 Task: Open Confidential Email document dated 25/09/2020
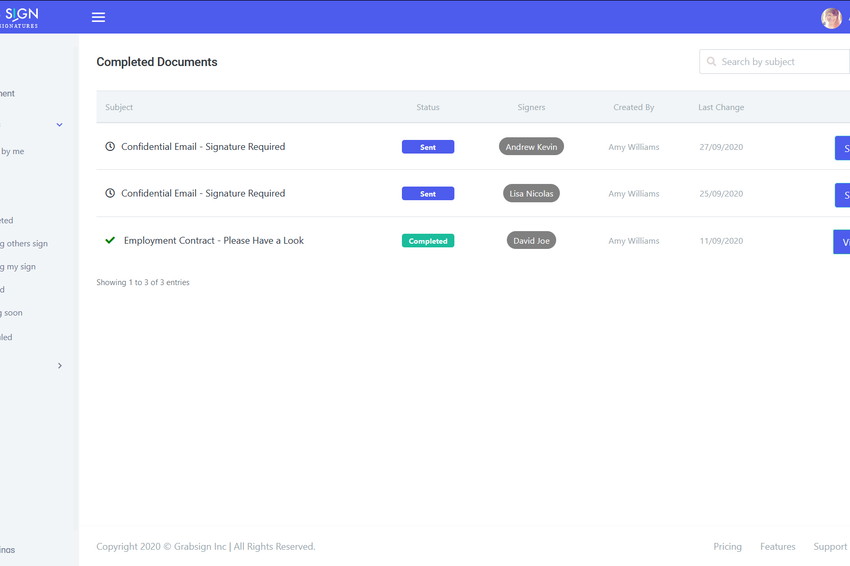(x=203, y=193)
